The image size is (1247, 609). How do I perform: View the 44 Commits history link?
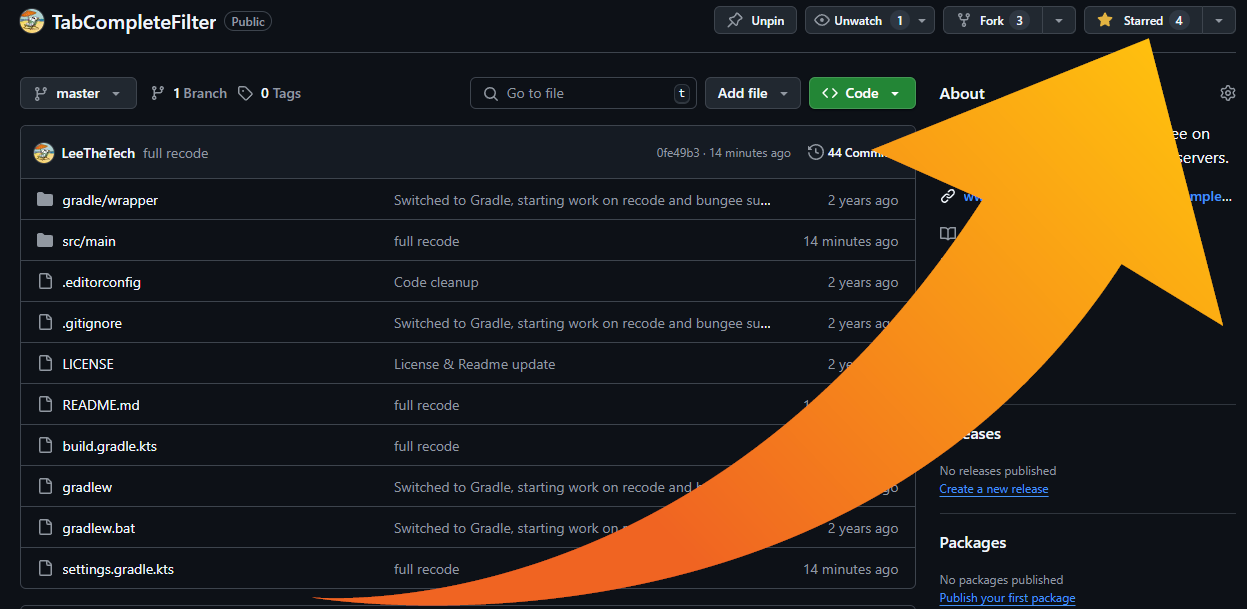[848, 153]
